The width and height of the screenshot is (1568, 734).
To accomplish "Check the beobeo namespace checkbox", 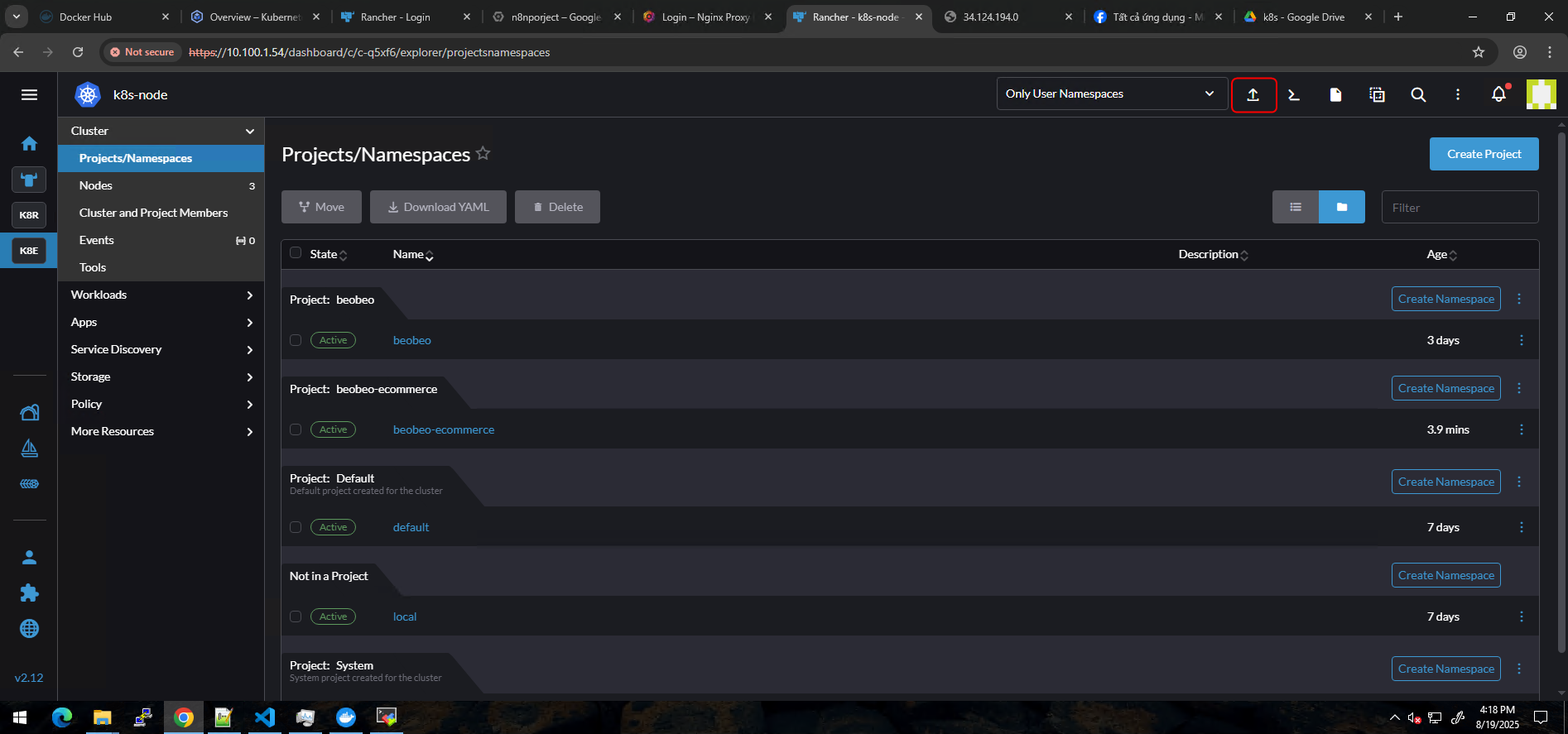I will (x=296, y=340).
